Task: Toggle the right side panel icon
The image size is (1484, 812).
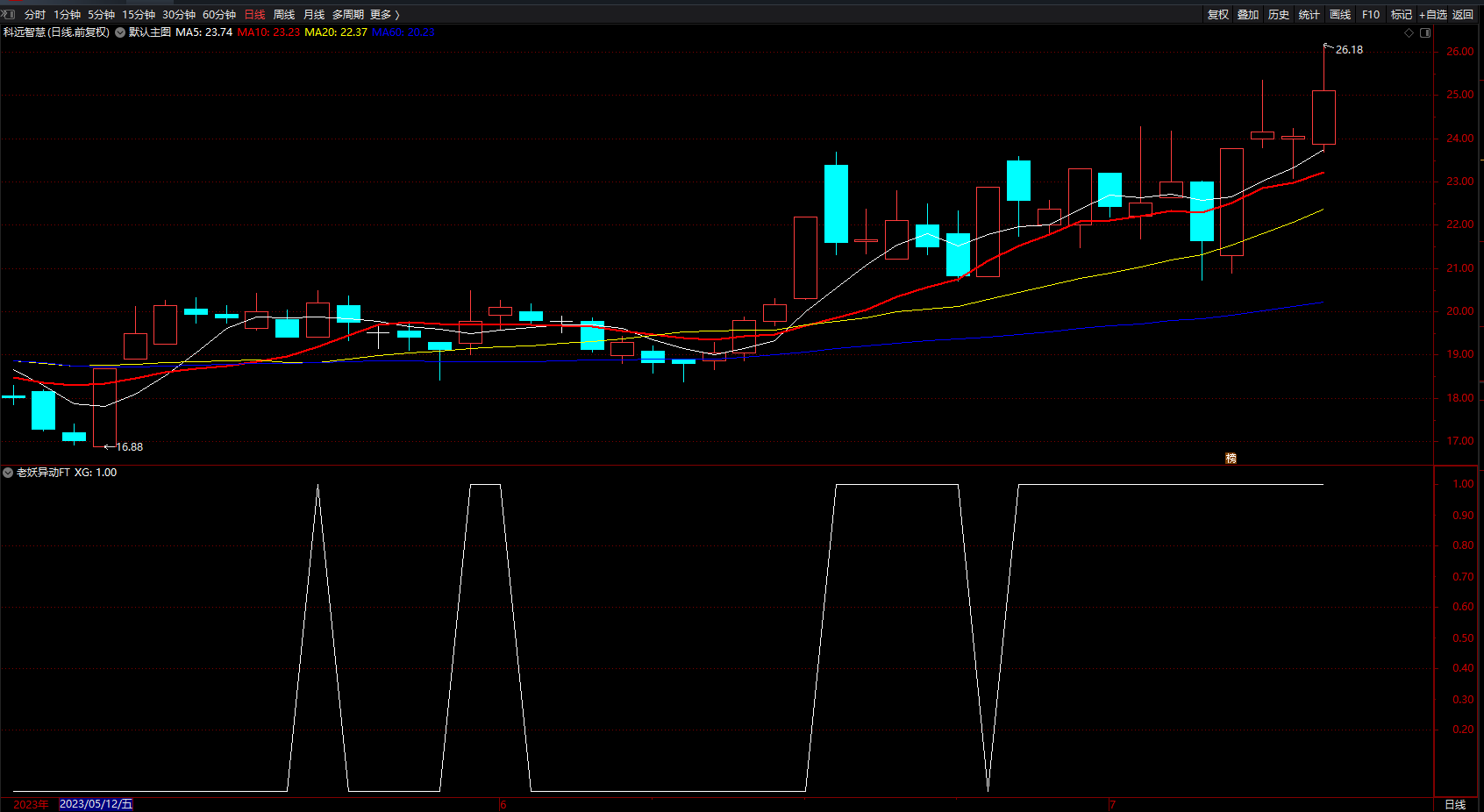Action: click(x=1425, y=32)
